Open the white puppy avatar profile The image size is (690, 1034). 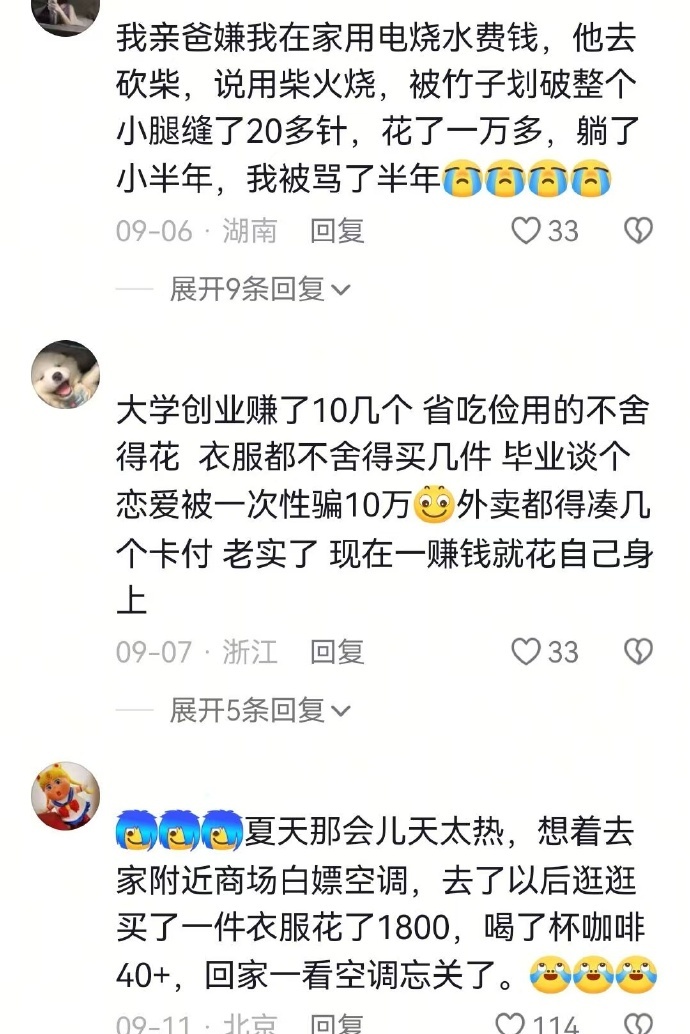[65, 375]
